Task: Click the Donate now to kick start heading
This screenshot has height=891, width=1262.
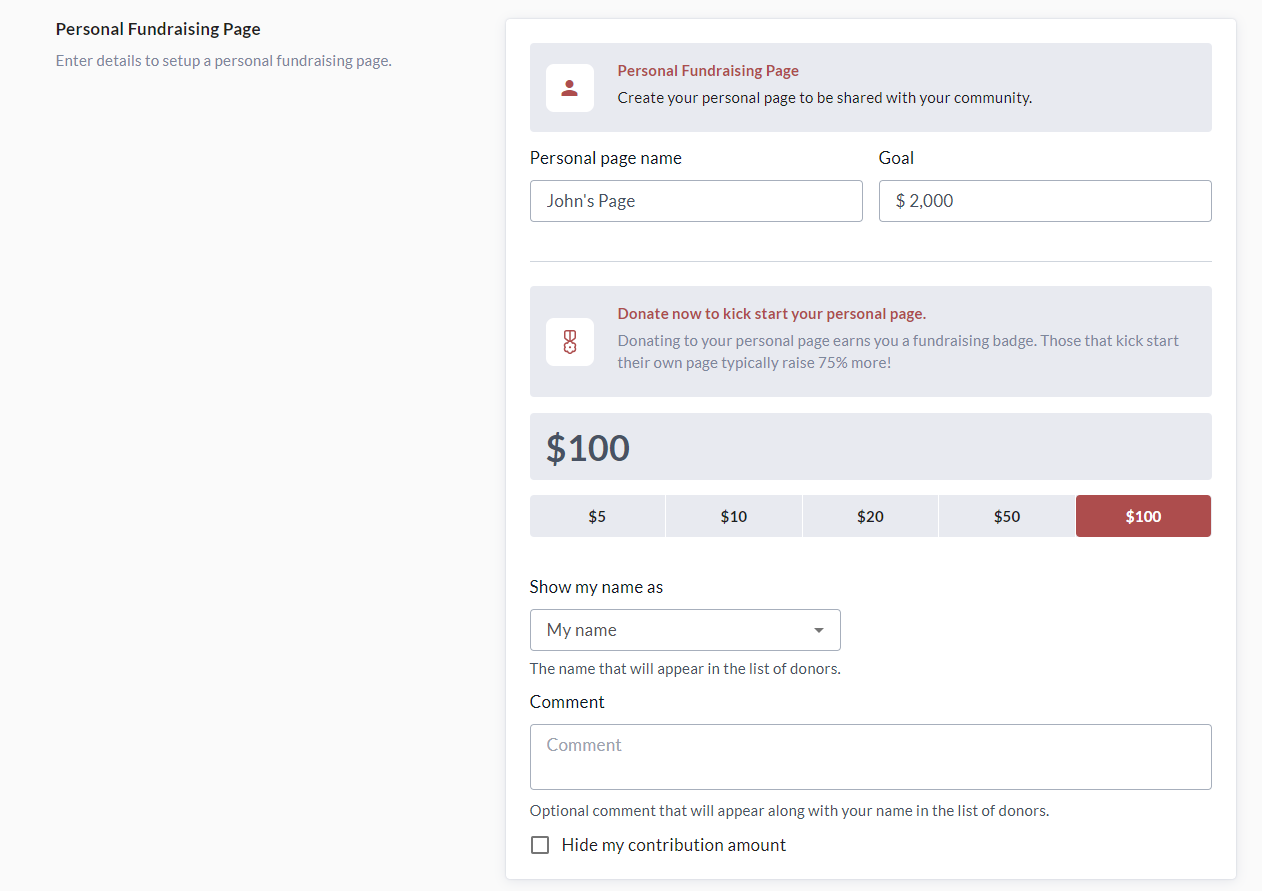Action: click(x=771, y=314)
